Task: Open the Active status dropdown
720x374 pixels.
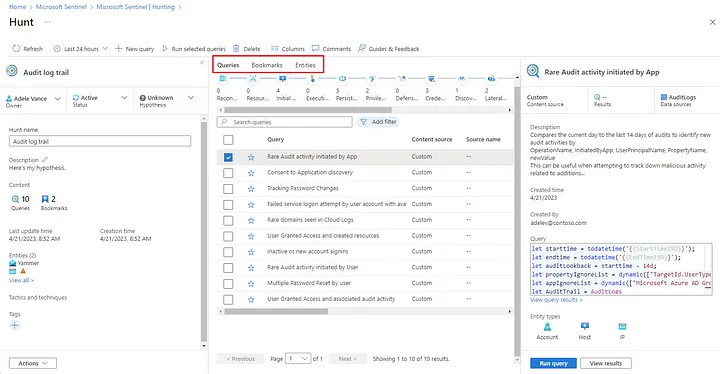Action: pyautogui.click(x=100, y=101)
